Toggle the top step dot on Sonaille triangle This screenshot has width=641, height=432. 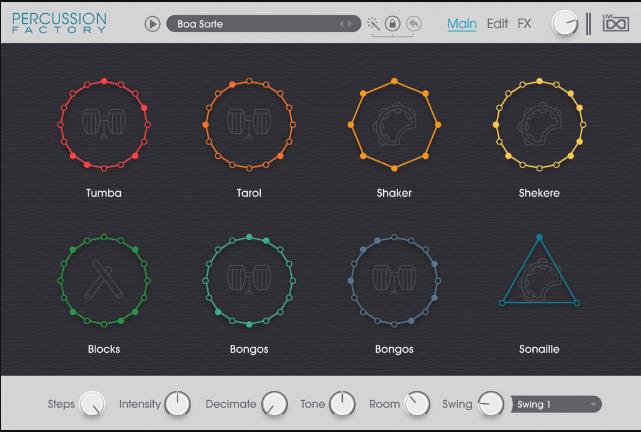pyautogui.click(x=539, y=238)
